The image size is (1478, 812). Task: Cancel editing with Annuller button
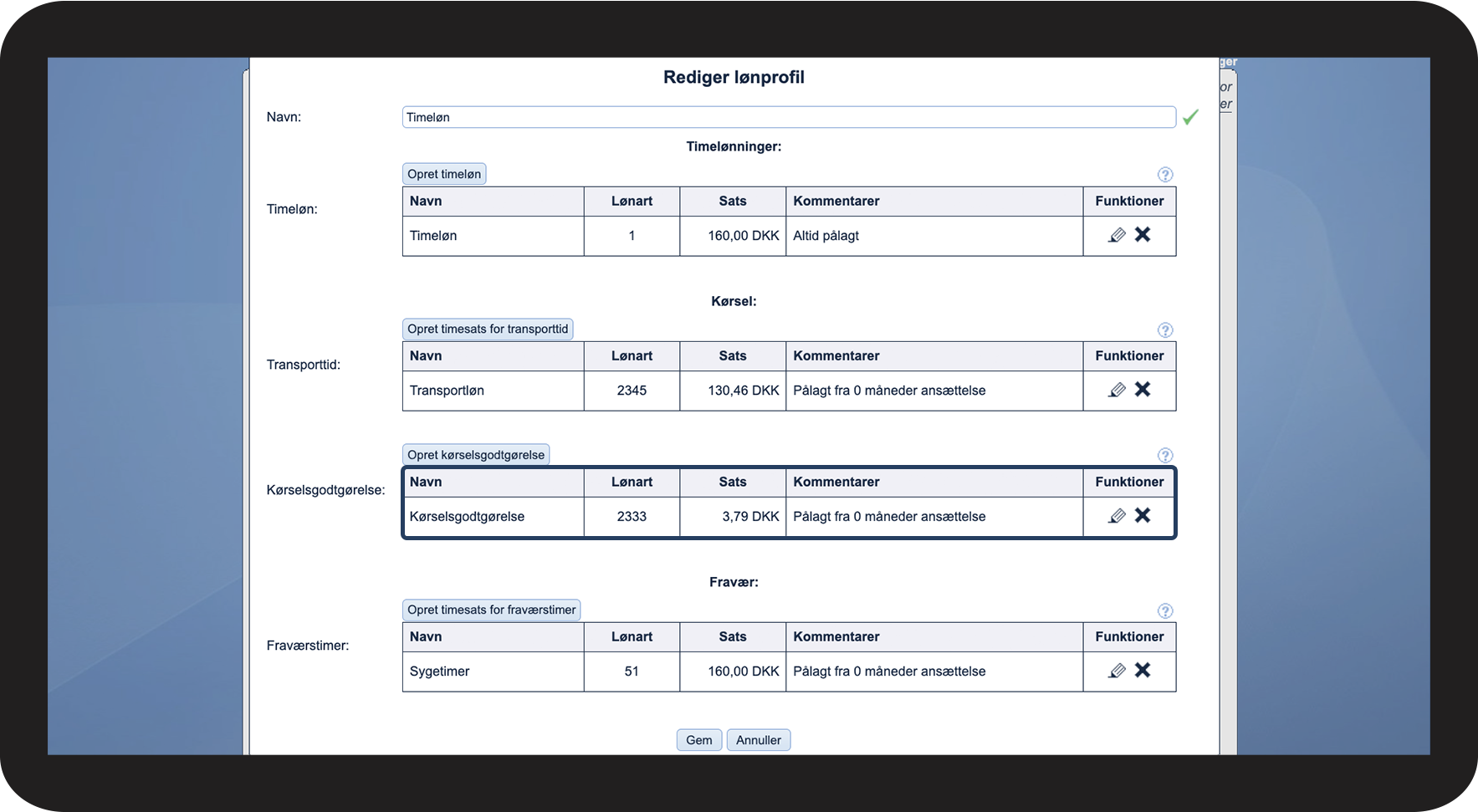click(759, 740)
